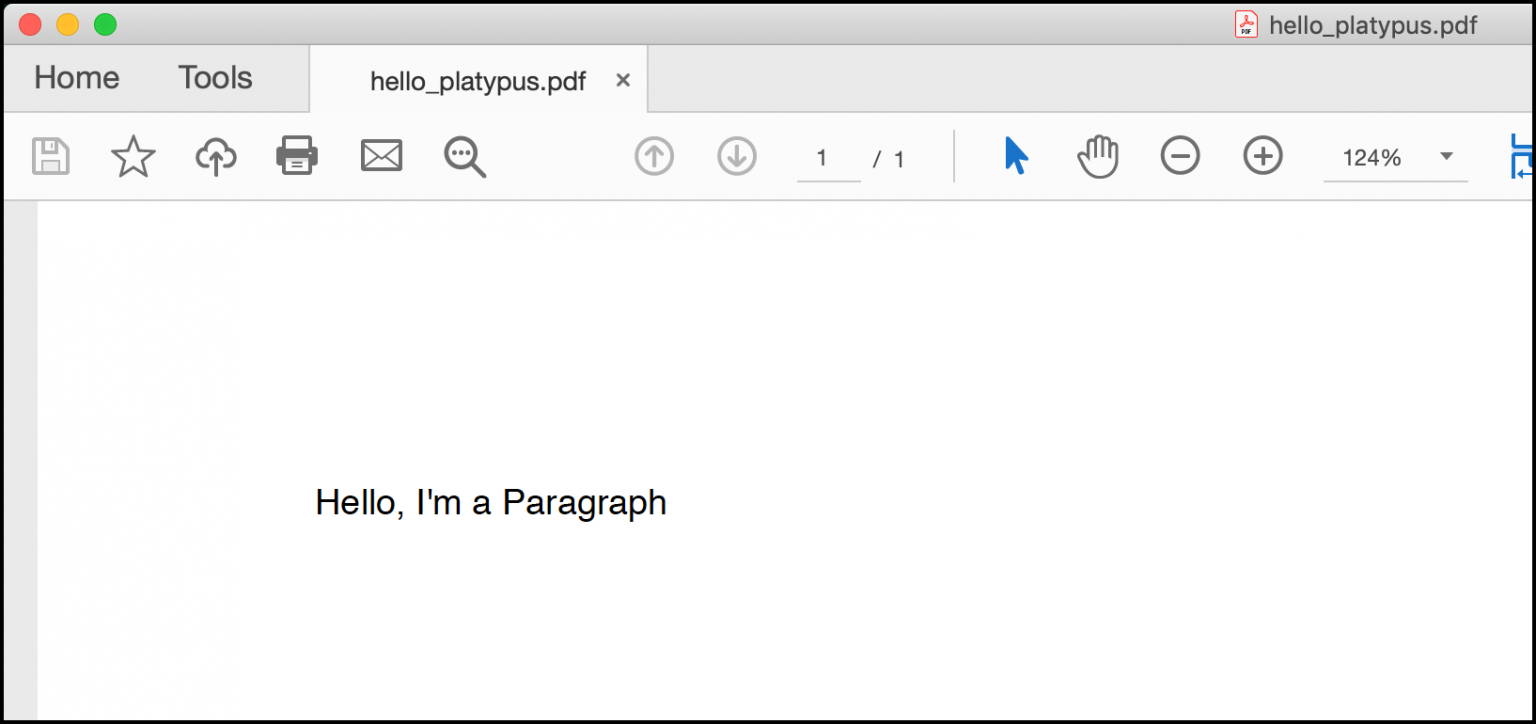Switch to the Tools tab
Image resolution: width=1536 pixels, height=724 pixels.
(x=215, y=78)
